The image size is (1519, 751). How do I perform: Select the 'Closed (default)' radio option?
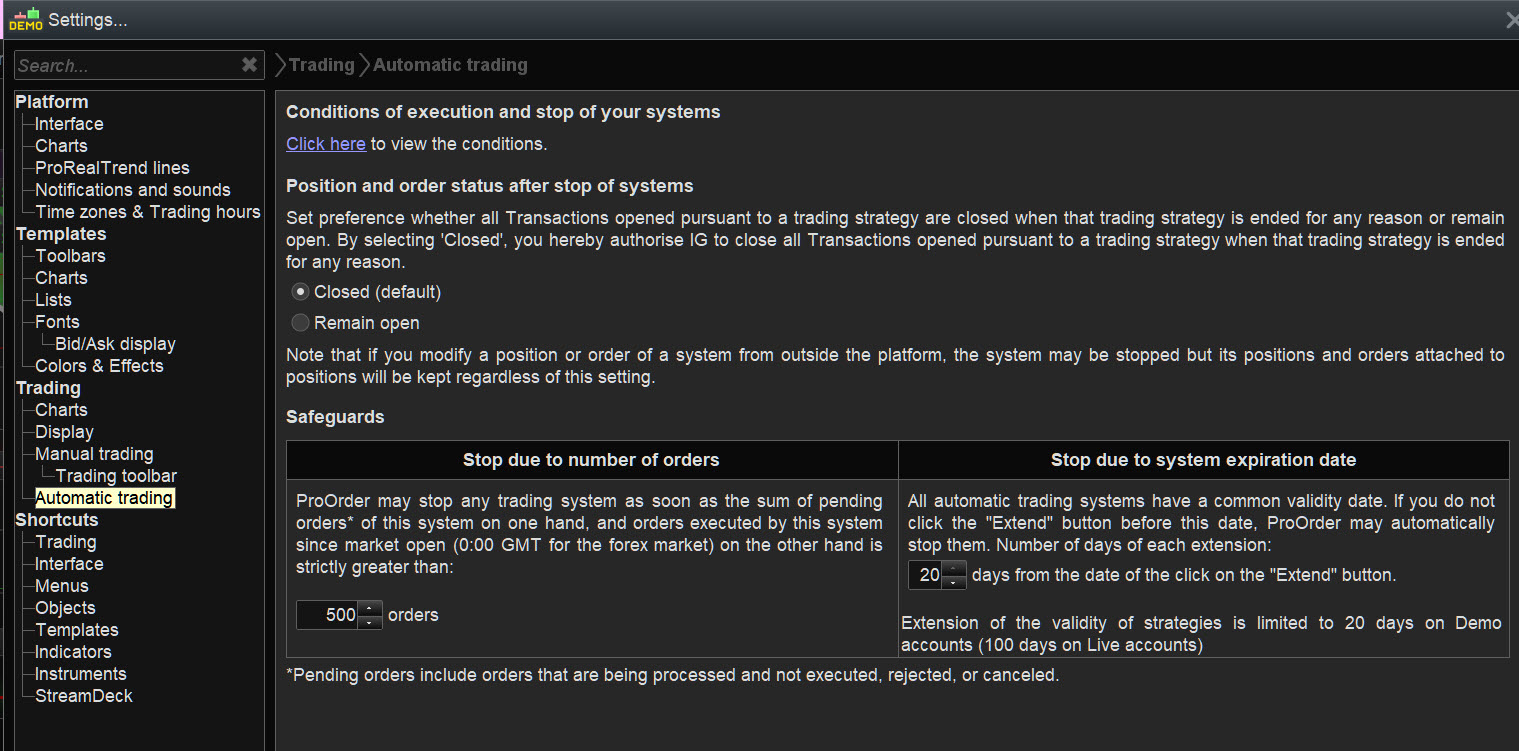point(300,292)
